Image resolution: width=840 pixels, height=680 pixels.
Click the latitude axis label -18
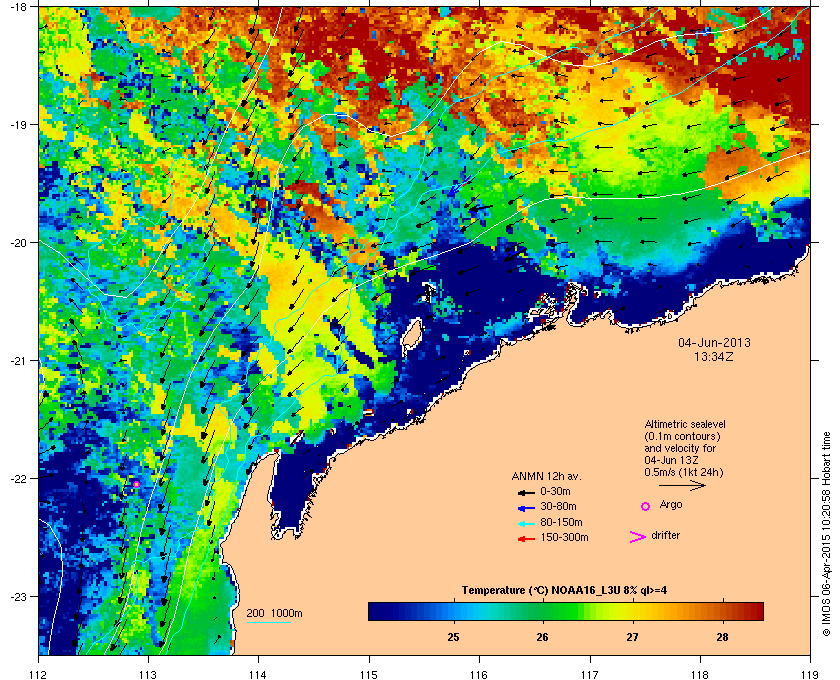coord(19,7)
